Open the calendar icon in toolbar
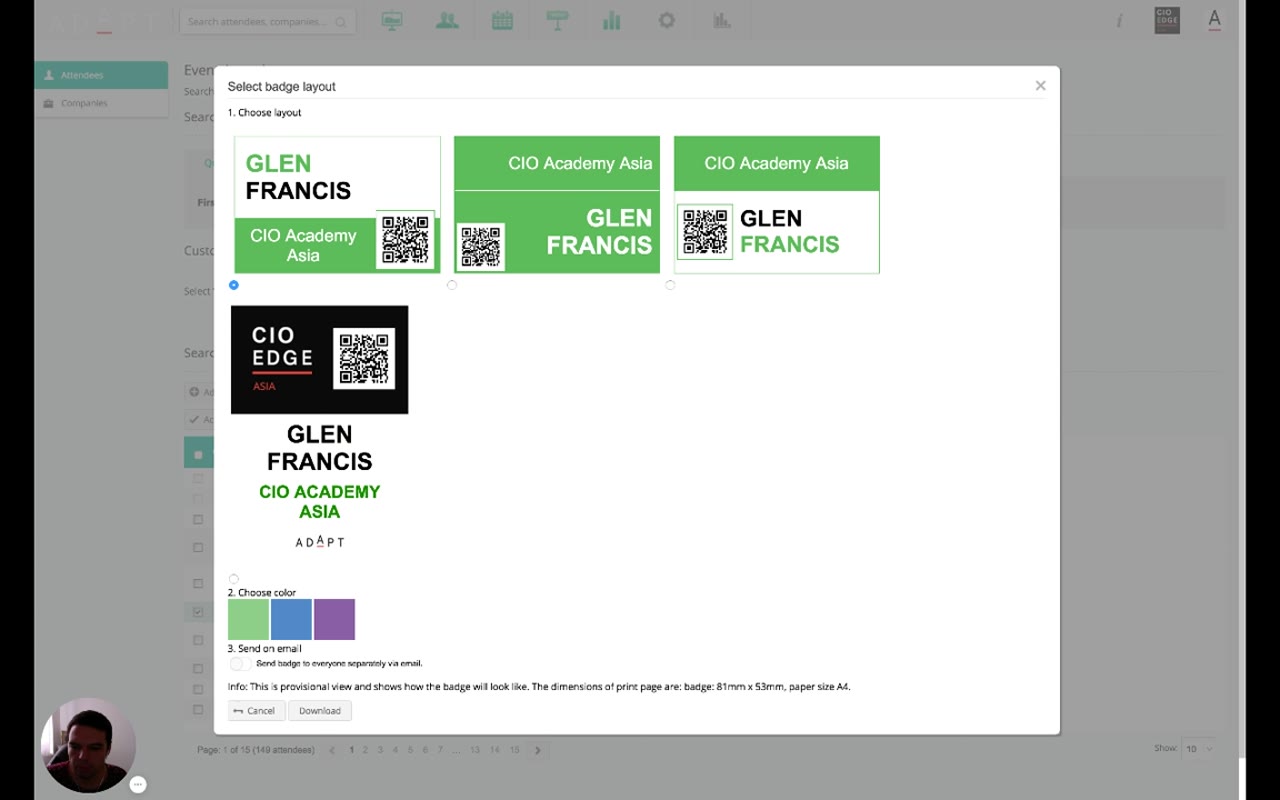1280x800 pixels. point(502,20)
